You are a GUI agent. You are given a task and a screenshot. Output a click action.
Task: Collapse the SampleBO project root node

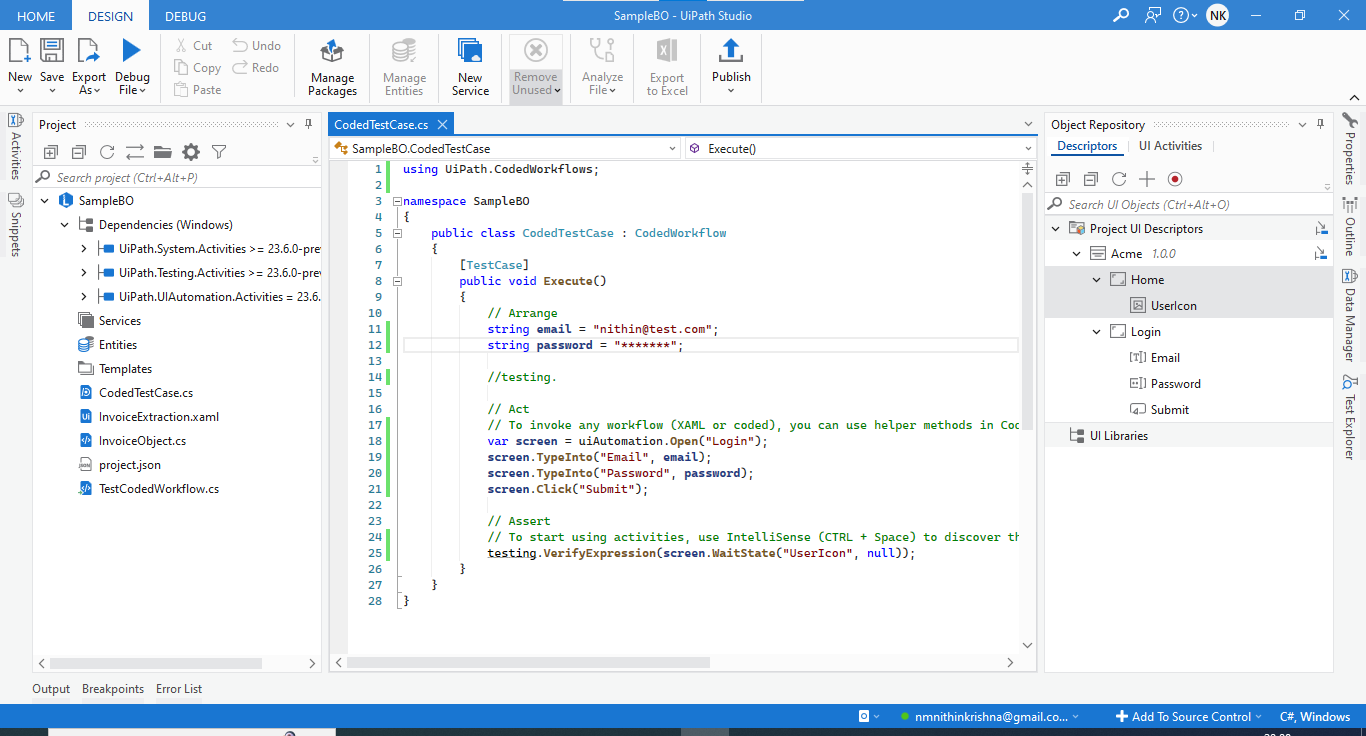44,201
